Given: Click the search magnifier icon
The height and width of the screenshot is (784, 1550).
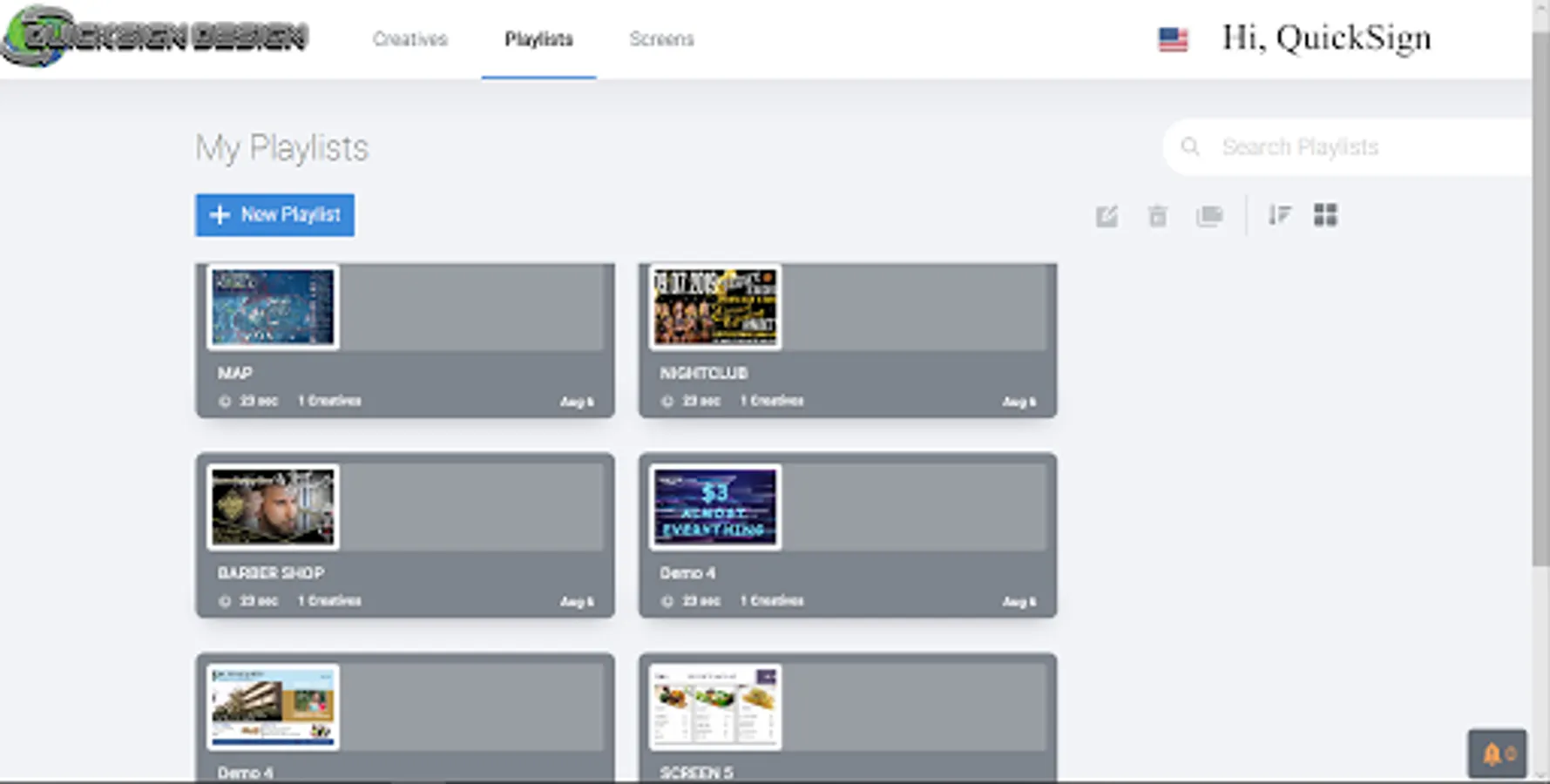Looking at the screenshot, I should tap(1191, 146).
